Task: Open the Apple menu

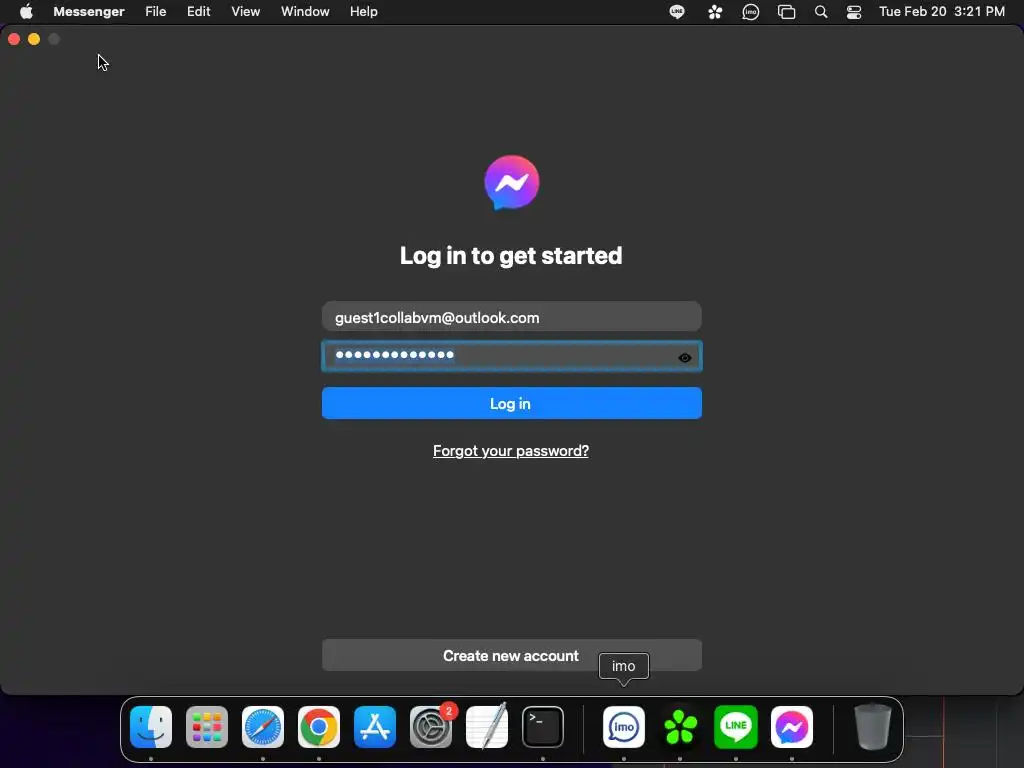Action: pos(26,12)
